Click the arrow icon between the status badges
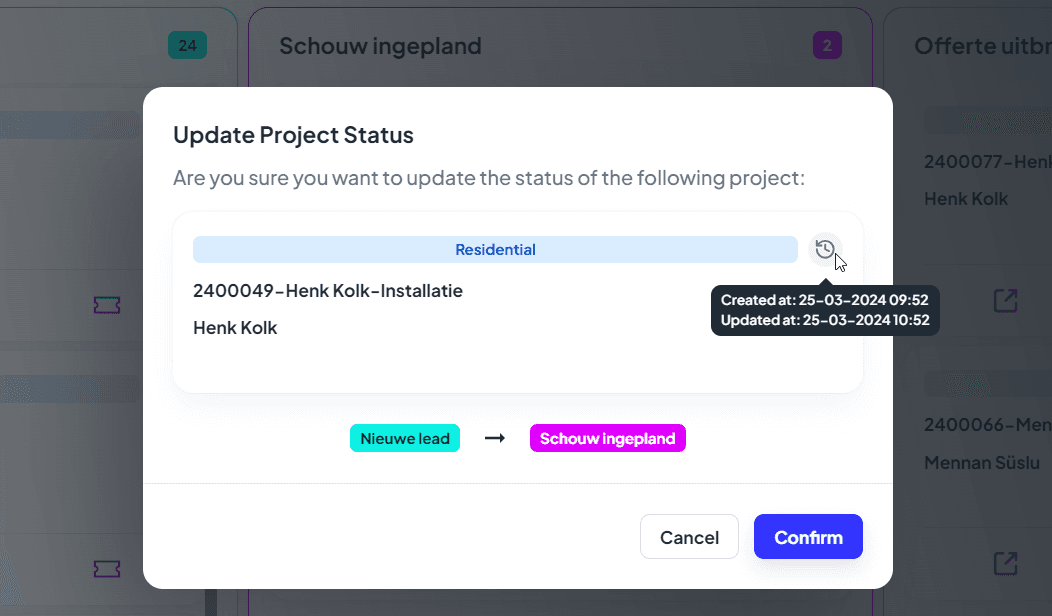Image resolution: width=1052 pixels, height=616 pixels. 494,438
